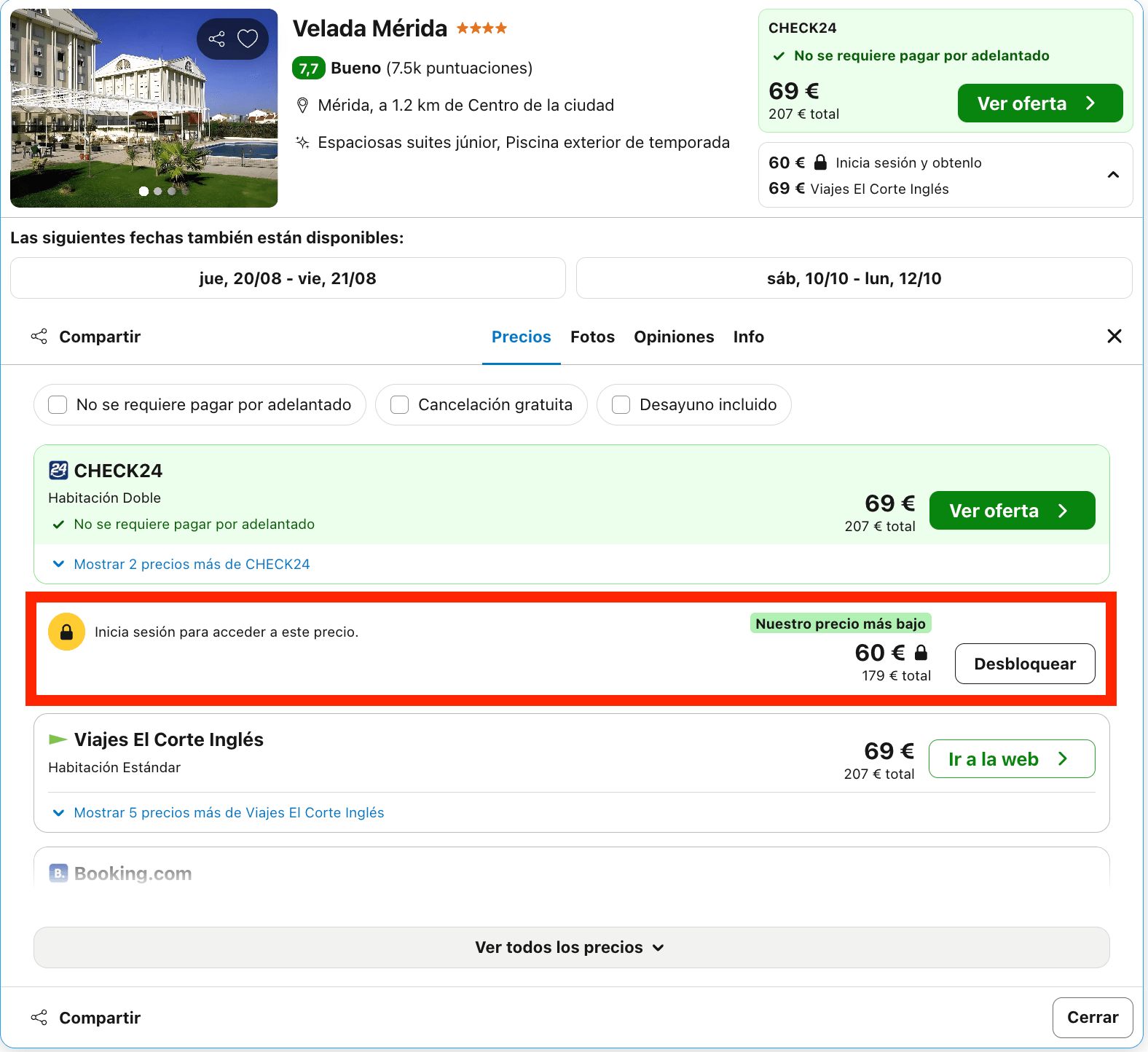
Task: Click Habitación Estándar text
Action: (x=114, y=767)
